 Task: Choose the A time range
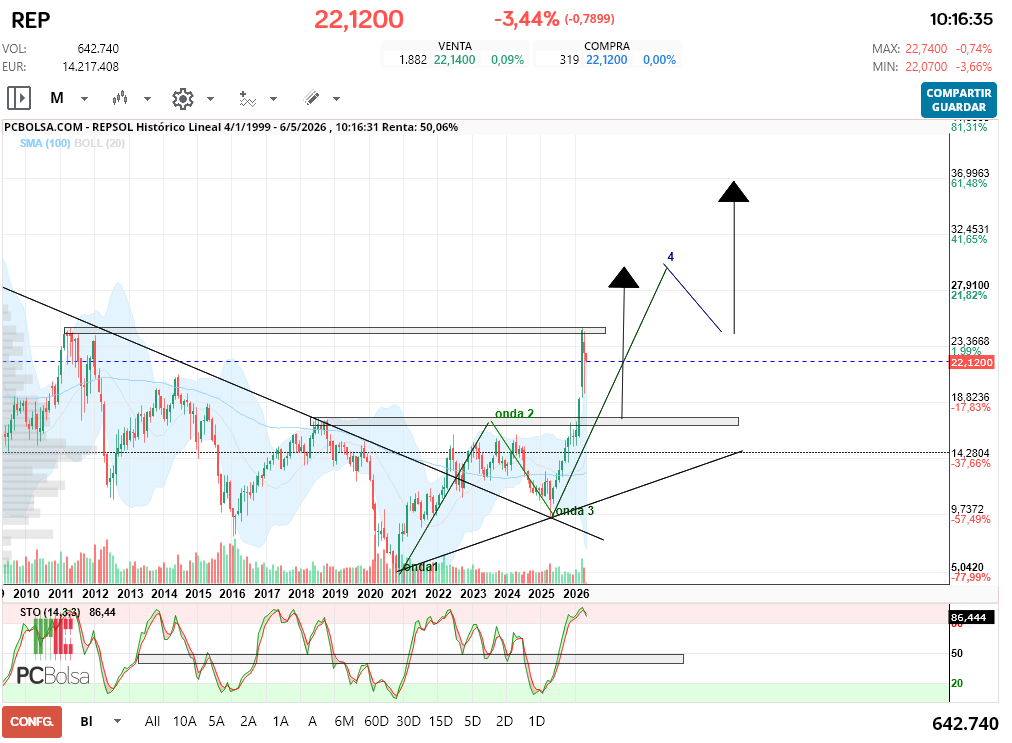pyautogui.click(x=312, y=721)
